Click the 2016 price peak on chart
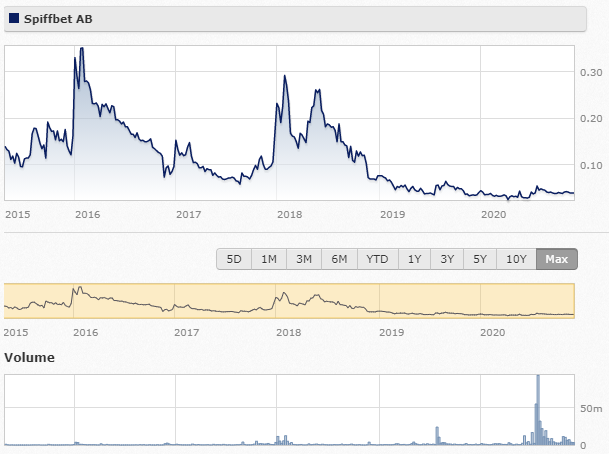This screenshot has height=454, width=609. [82, 48]
